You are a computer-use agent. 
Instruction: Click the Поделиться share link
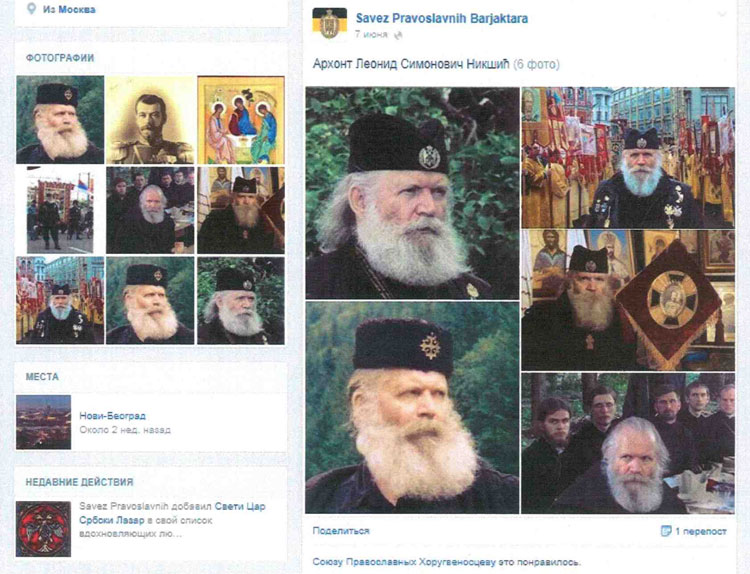point(341,530)
